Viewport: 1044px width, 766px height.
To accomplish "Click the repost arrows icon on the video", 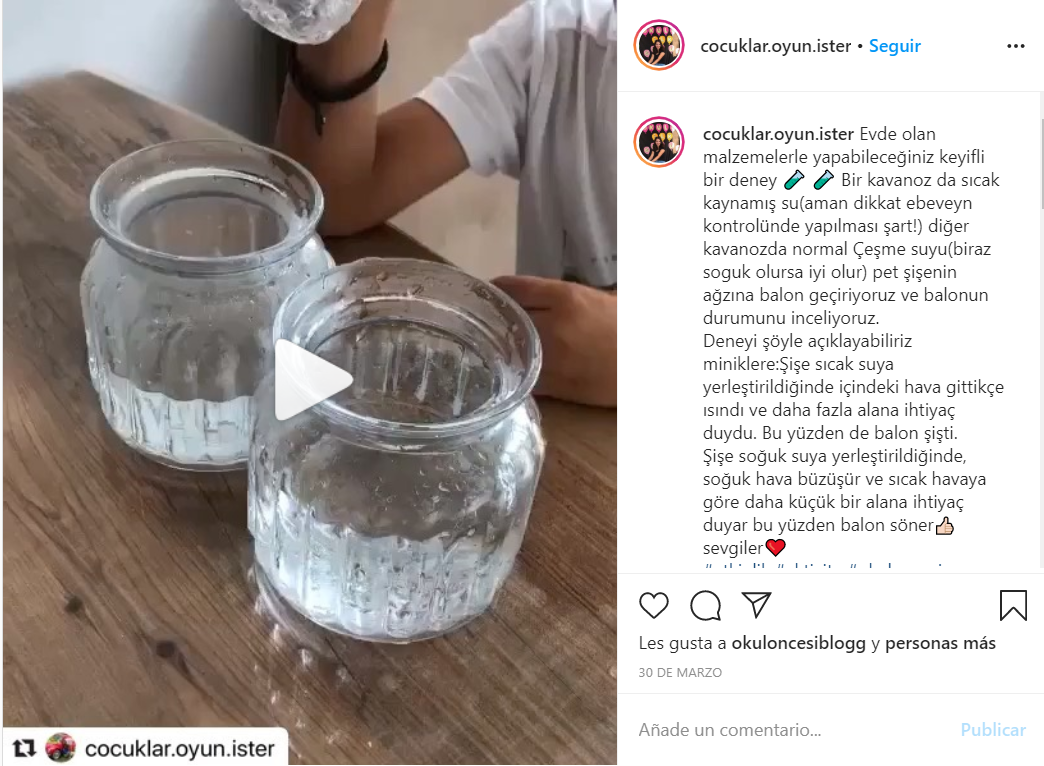I will coord(24,749).
